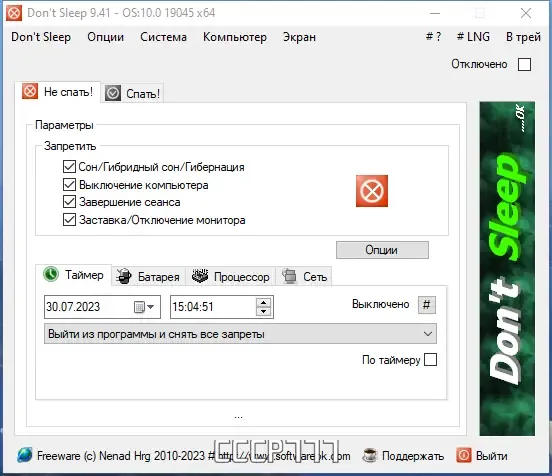Image resolution: width=552 pixels, height=476 pixels.
Task: Click the red power icon beside Выйти
Action: click(464, 455)
